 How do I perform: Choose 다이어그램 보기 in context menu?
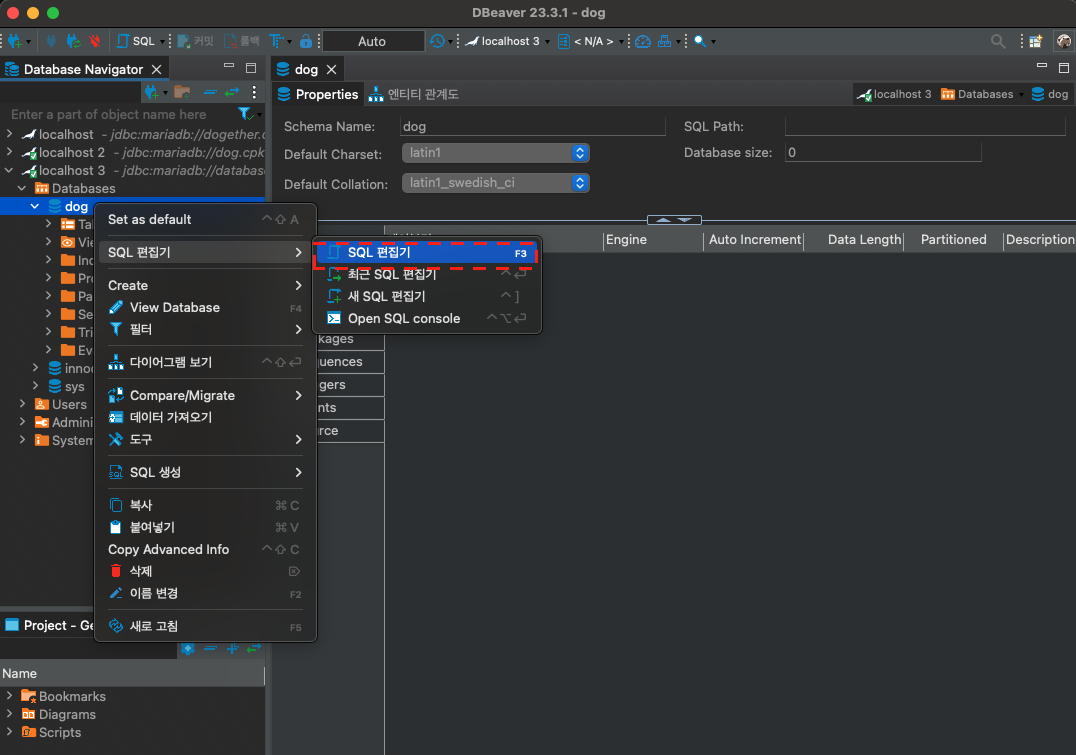(205, 362)
